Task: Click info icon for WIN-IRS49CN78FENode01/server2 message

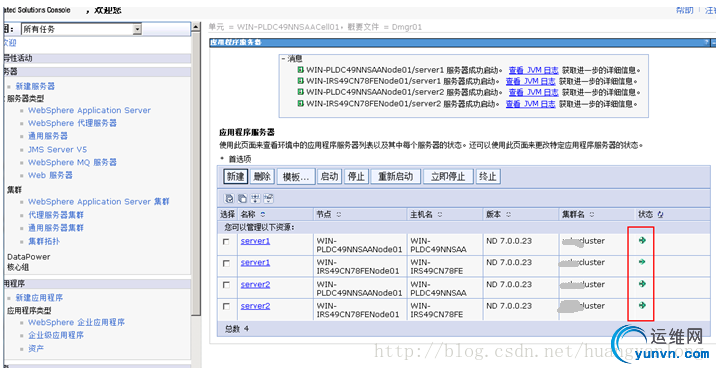Action: [x=300, y=103]
